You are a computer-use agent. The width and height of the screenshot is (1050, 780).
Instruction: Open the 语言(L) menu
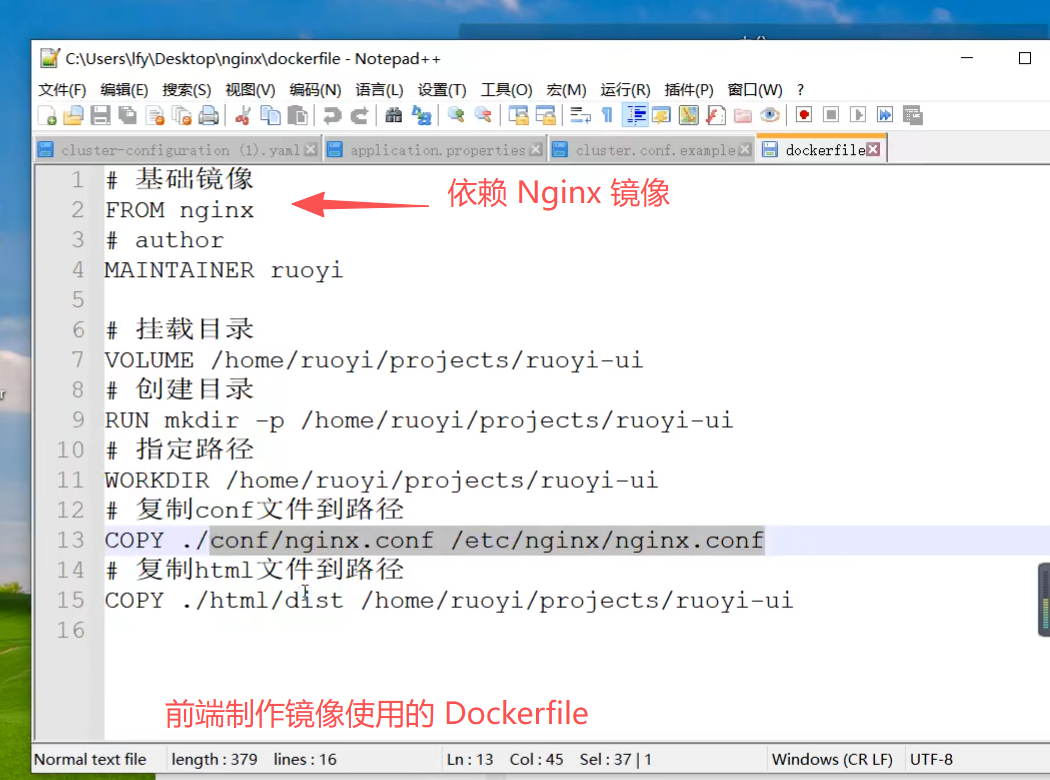point(379,90)
